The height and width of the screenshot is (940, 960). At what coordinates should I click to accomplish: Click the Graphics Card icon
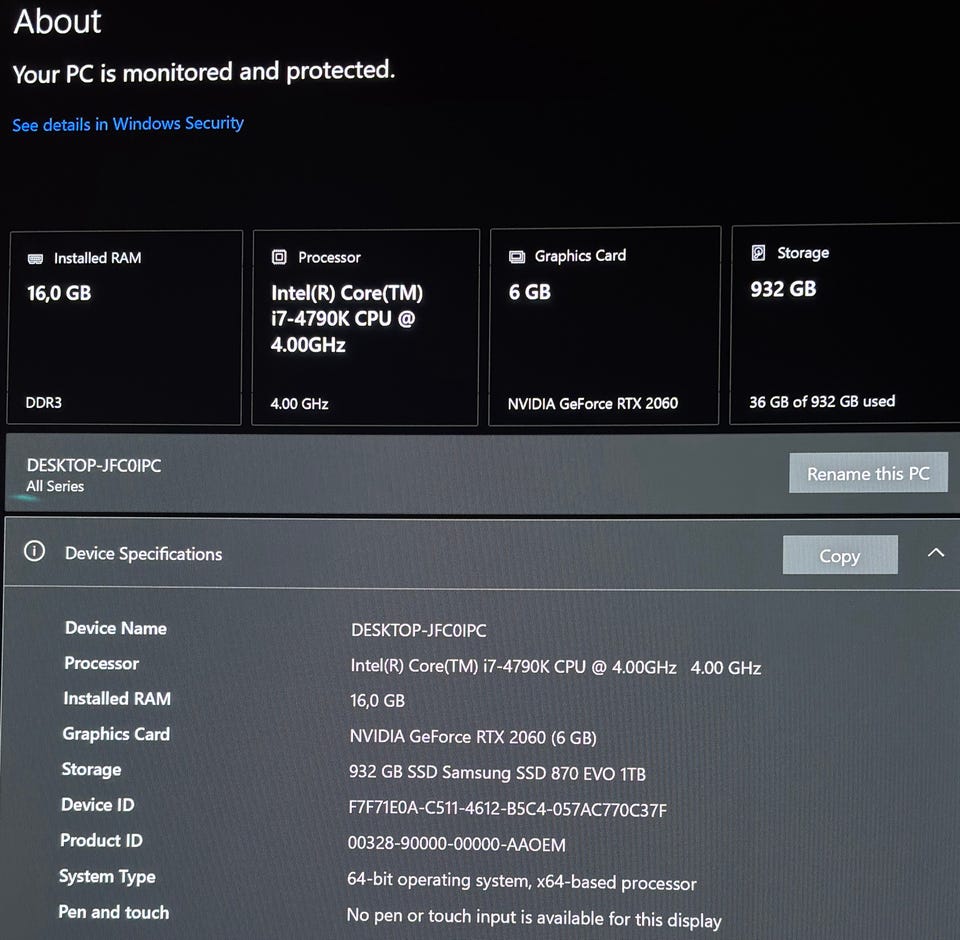point(517,257)
